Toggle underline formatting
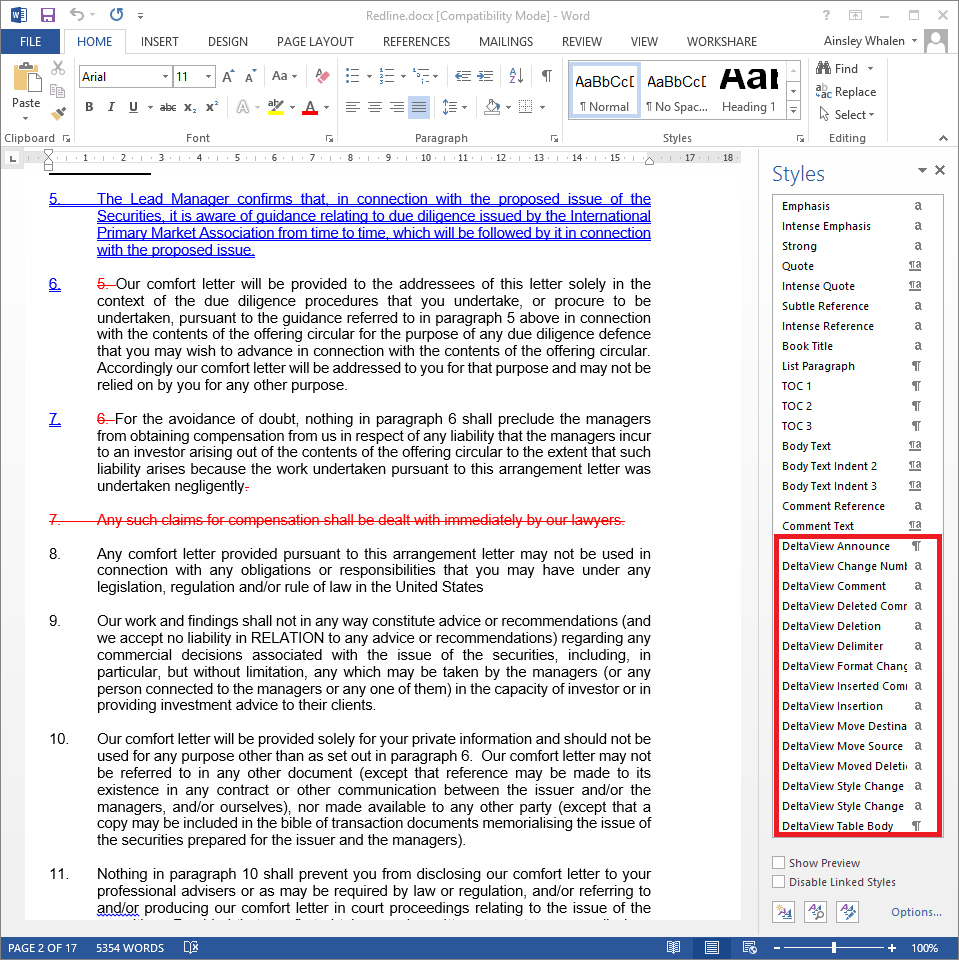The image size is (959, 960). point(133,107)
